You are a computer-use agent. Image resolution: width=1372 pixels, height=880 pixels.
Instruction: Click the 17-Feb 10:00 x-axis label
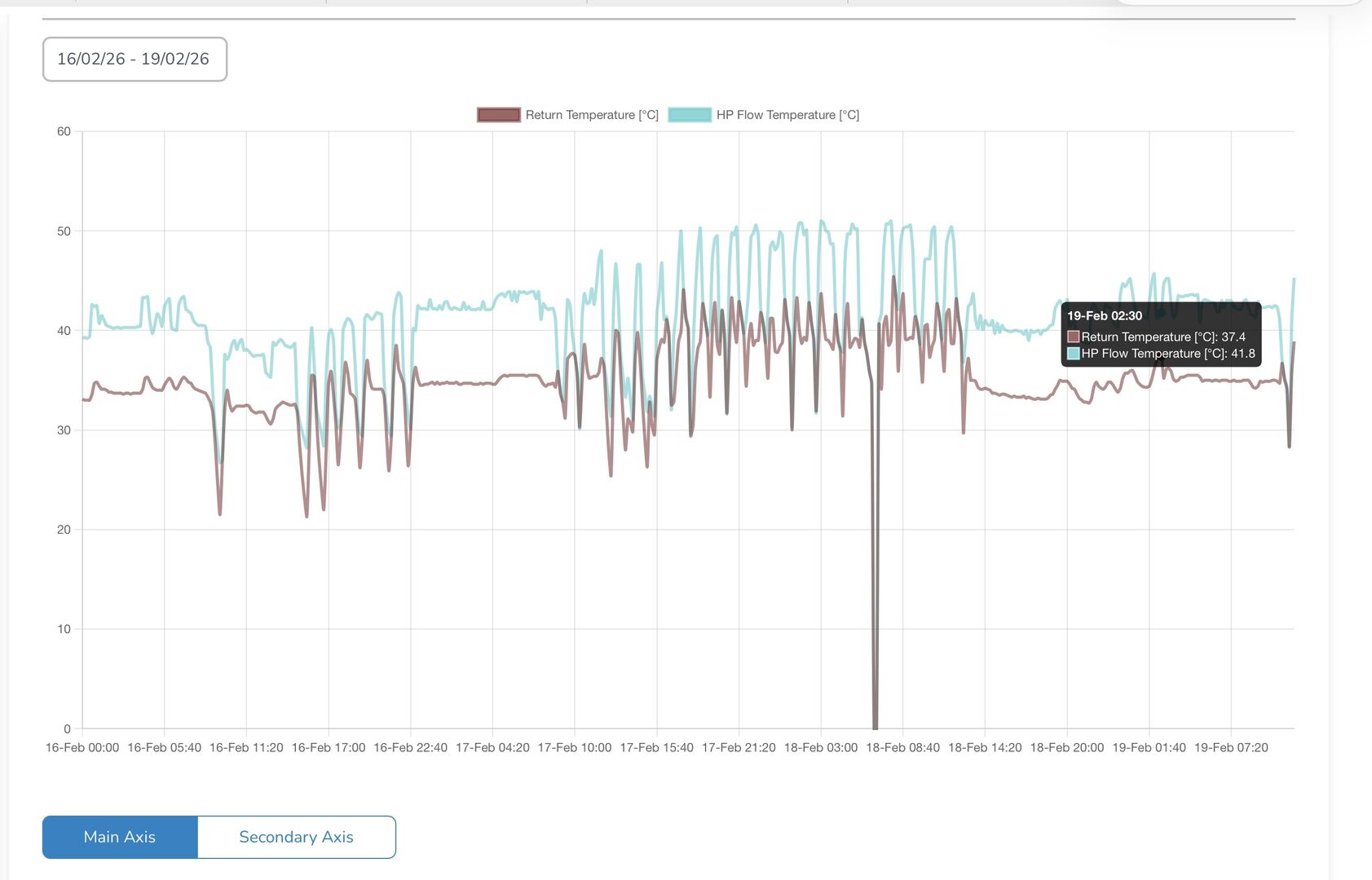click(x=574, y=747)
